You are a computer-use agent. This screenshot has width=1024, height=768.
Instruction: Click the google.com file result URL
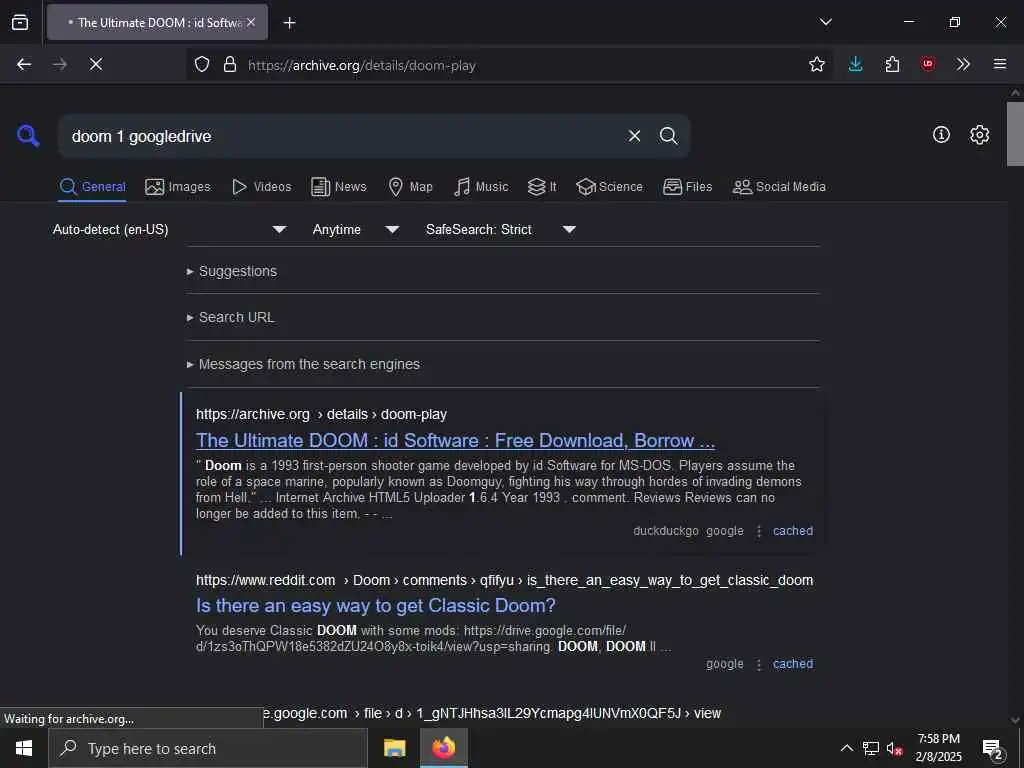(x=492, y=713)
